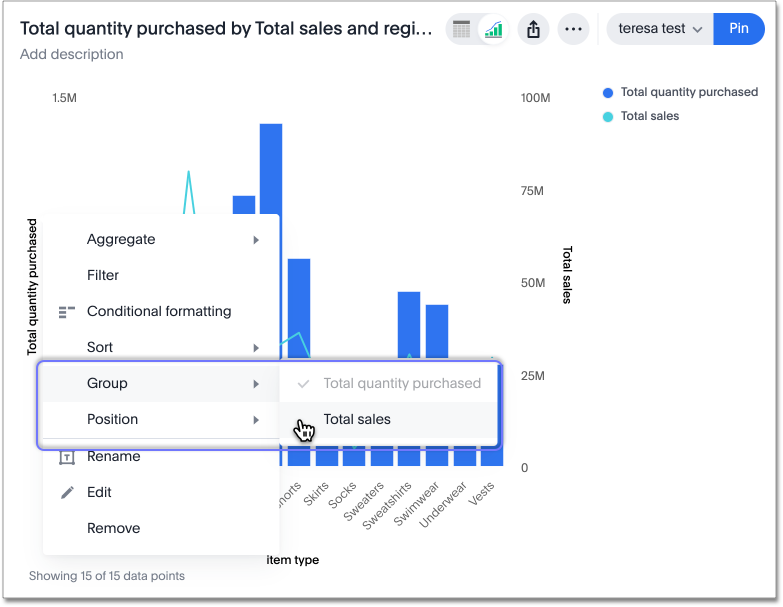
Task: Open the teresa test dropdown
Action: 660,29
